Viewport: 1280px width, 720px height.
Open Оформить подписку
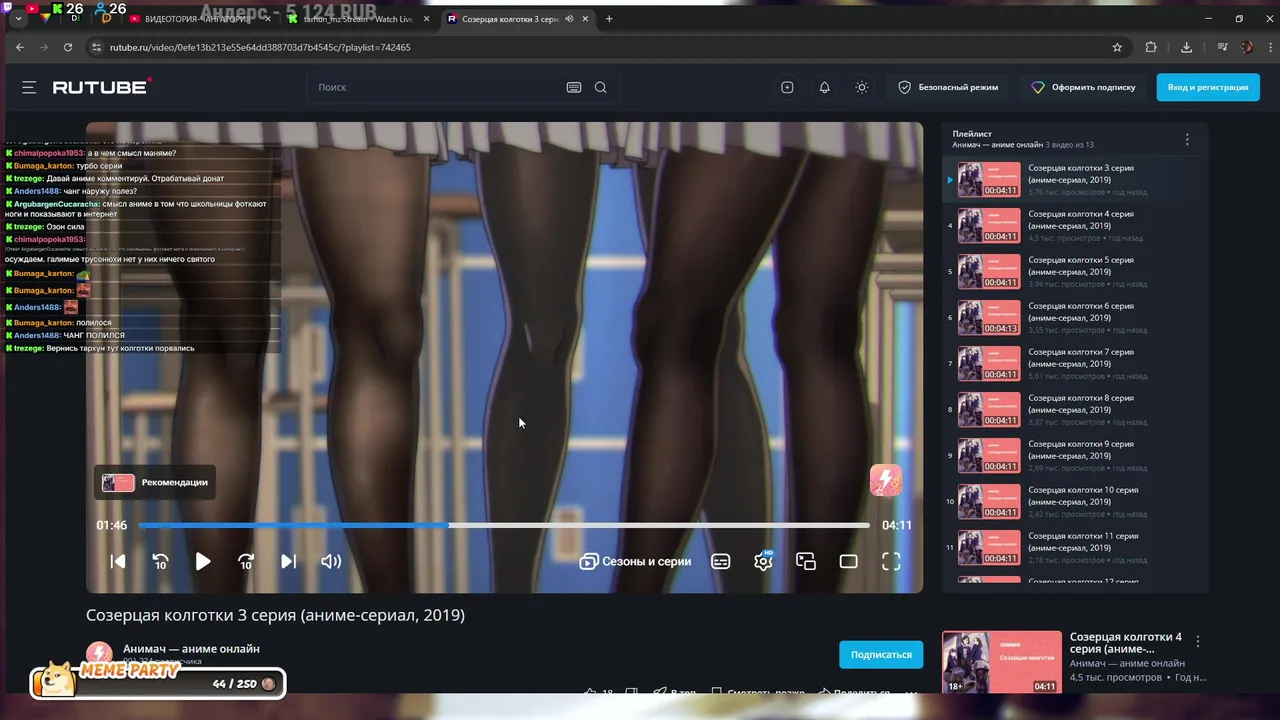pyautogui.click(x=1084, y=87)
